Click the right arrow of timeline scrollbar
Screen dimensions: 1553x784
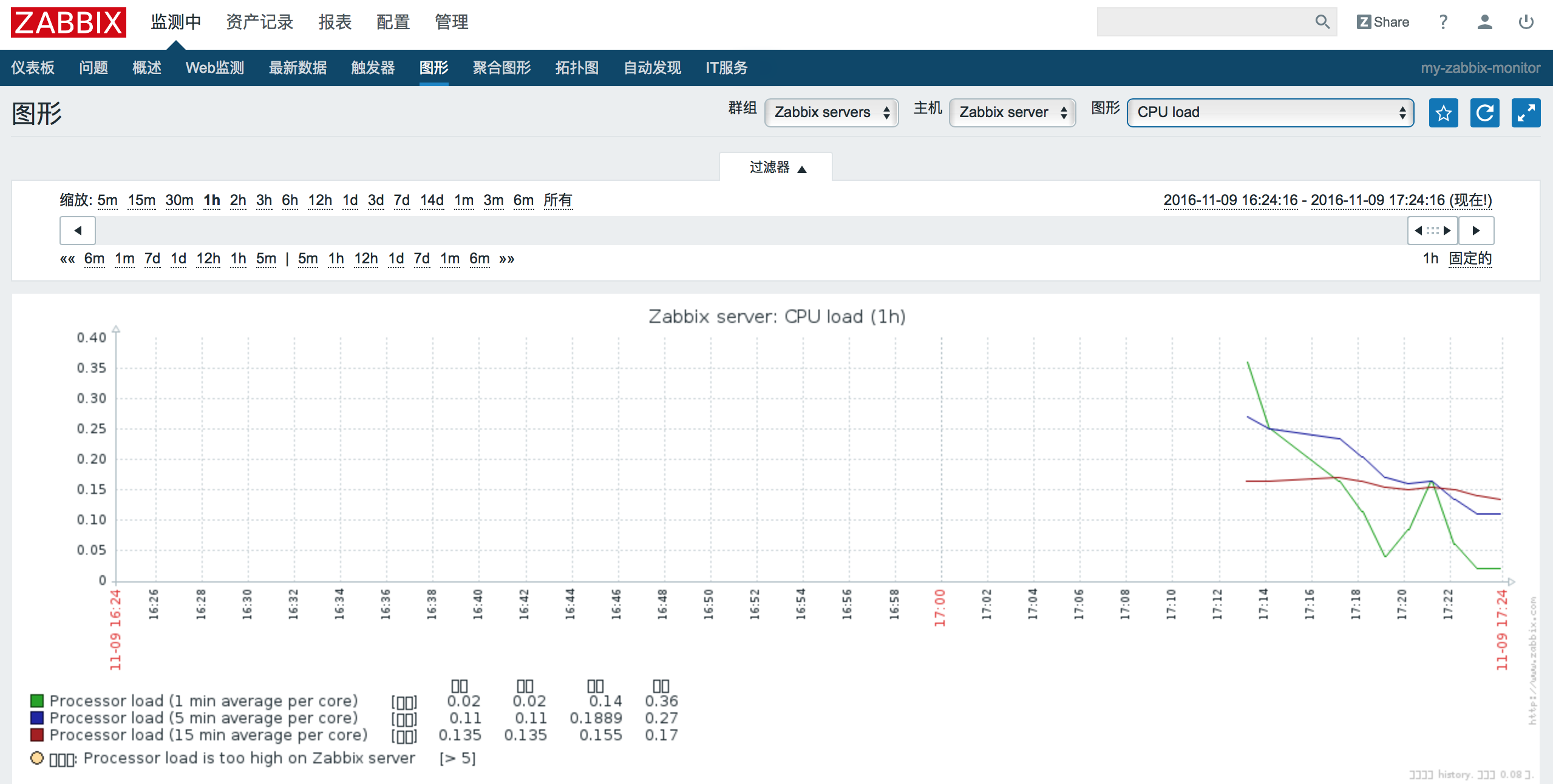click(1476, 231)
